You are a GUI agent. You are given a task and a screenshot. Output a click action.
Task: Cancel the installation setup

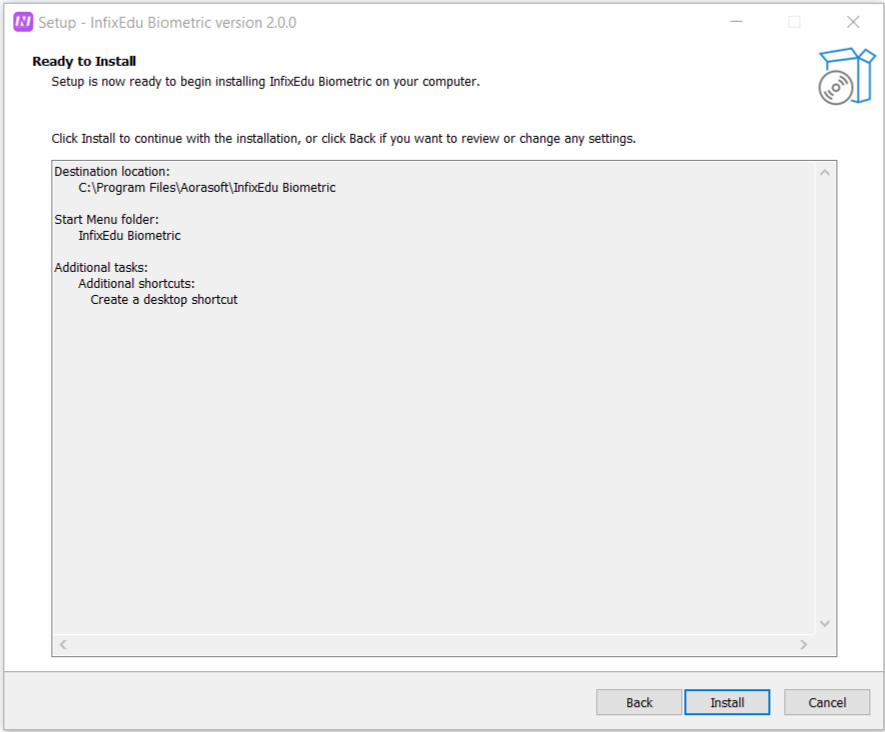click(x=827, y=702)
